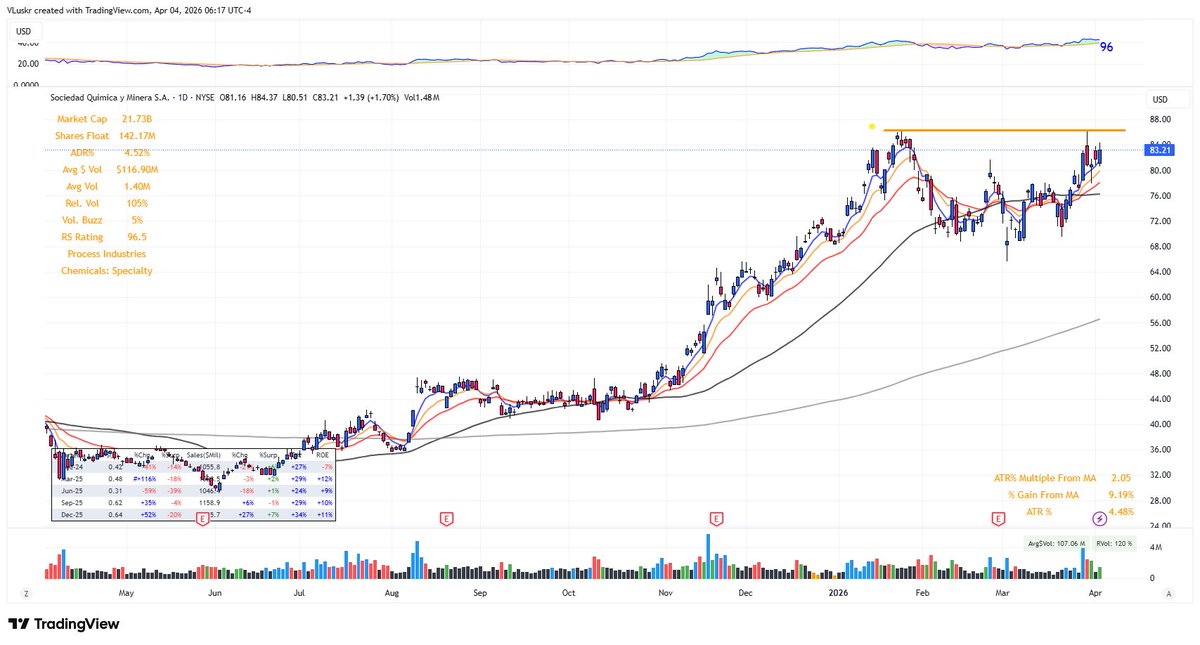Click the Aug label on the time axis

391,593
